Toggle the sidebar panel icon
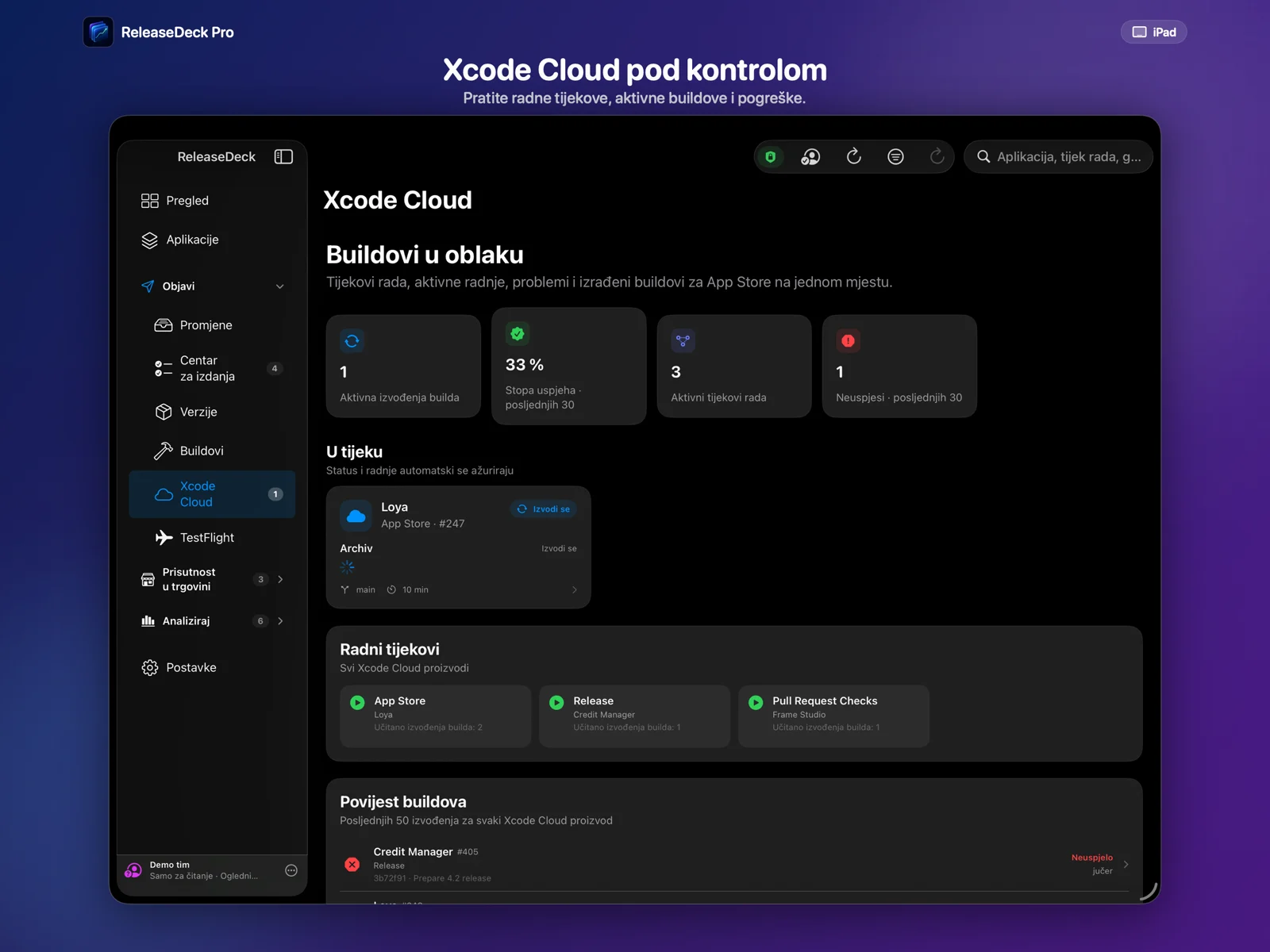The height and width of the screenshot is (952, 1270). [283, 156]
